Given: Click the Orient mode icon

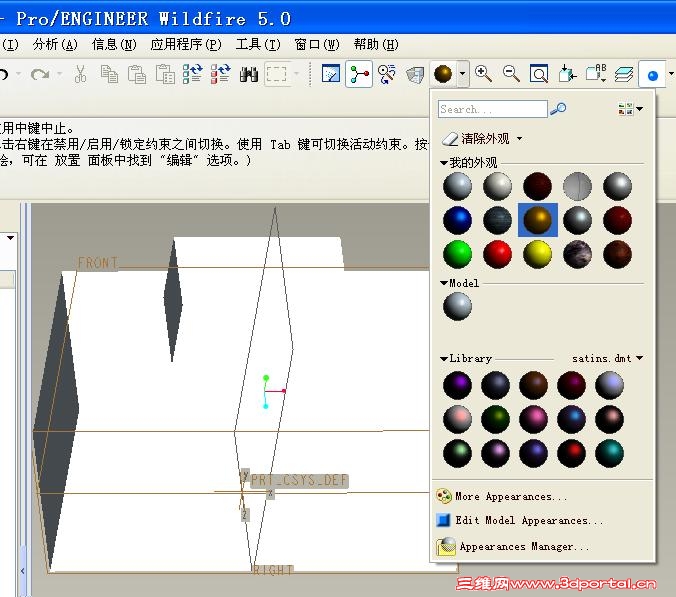Looking at the screenshot, I should click(387, 74).
